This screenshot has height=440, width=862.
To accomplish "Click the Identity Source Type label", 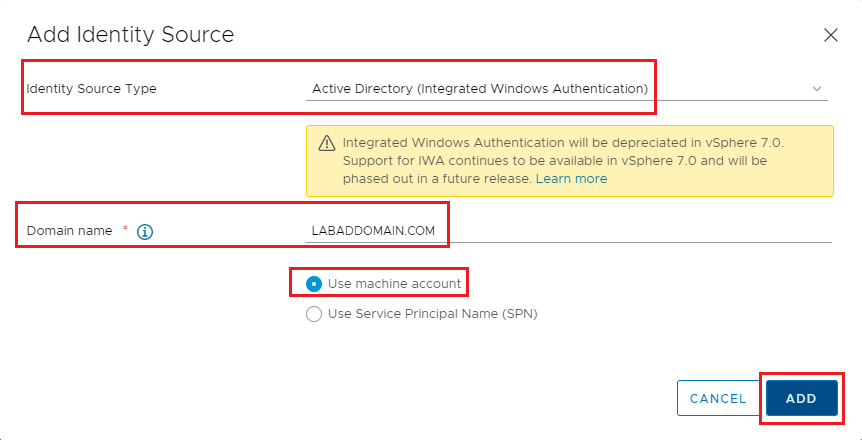I will 91,89.
